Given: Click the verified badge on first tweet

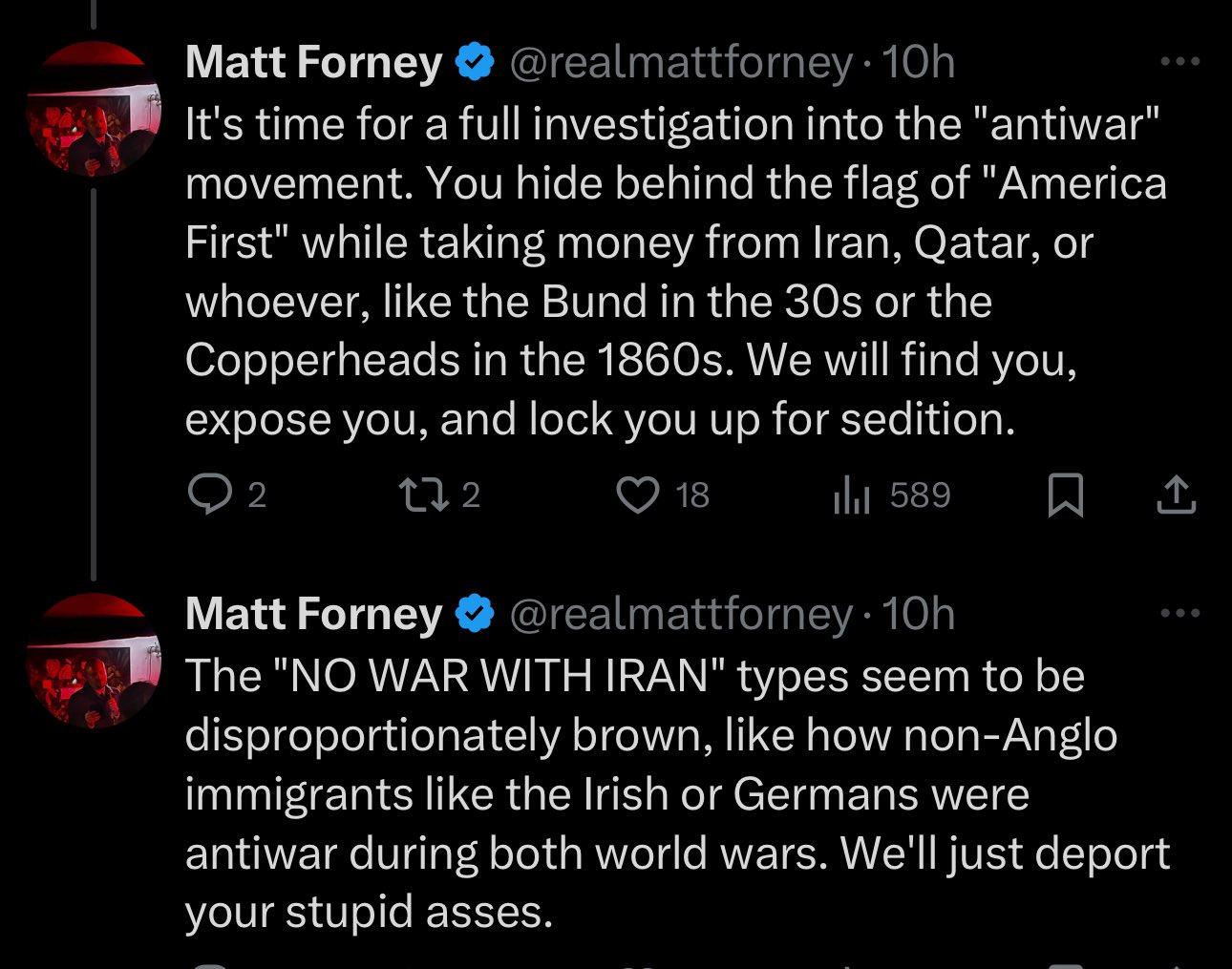Looking at the screenshot, I should click(x=476, y=62).
